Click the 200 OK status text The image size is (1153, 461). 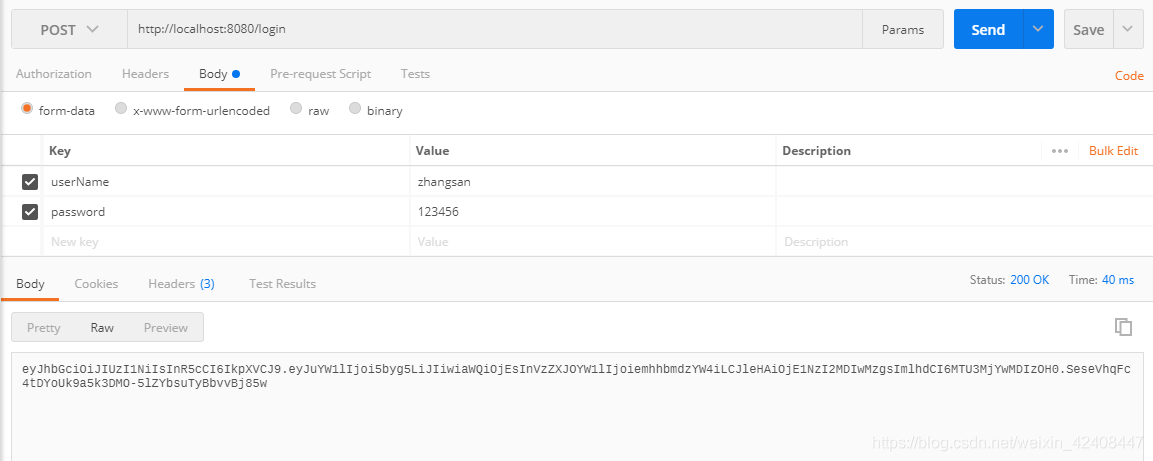[1029, 280]
